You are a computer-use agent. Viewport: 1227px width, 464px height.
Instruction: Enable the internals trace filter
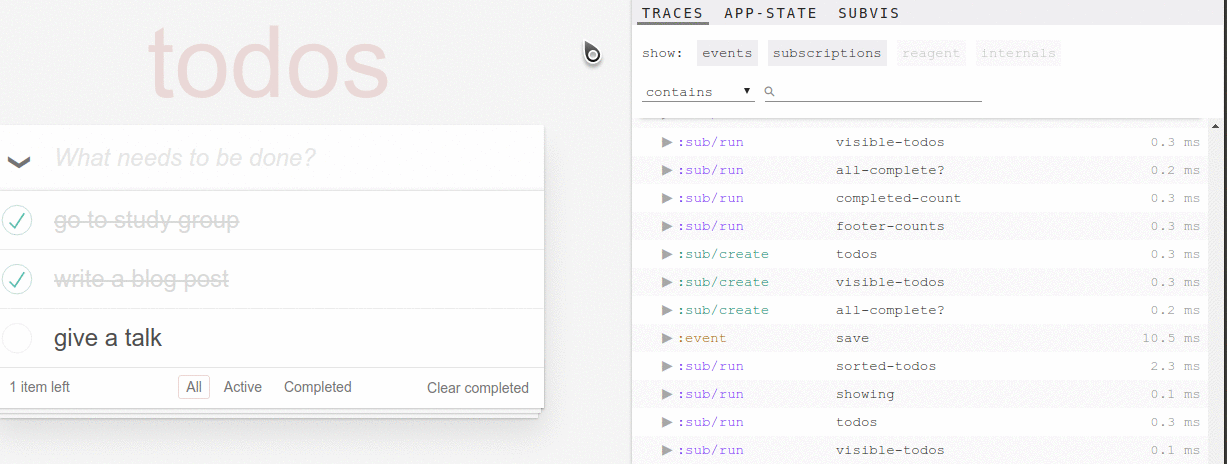(1018, 53)
